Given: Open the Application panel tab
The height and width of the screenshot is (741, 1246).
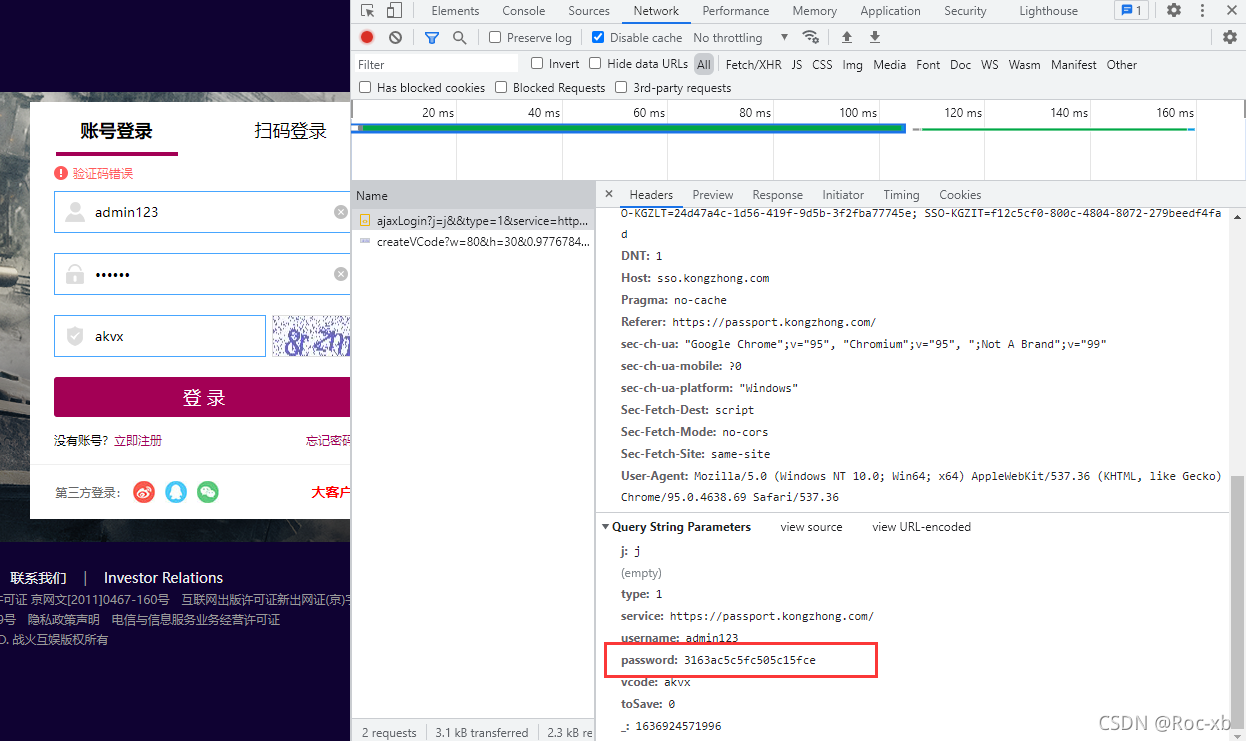Looking at the screenshot, I should coord(890,11).
